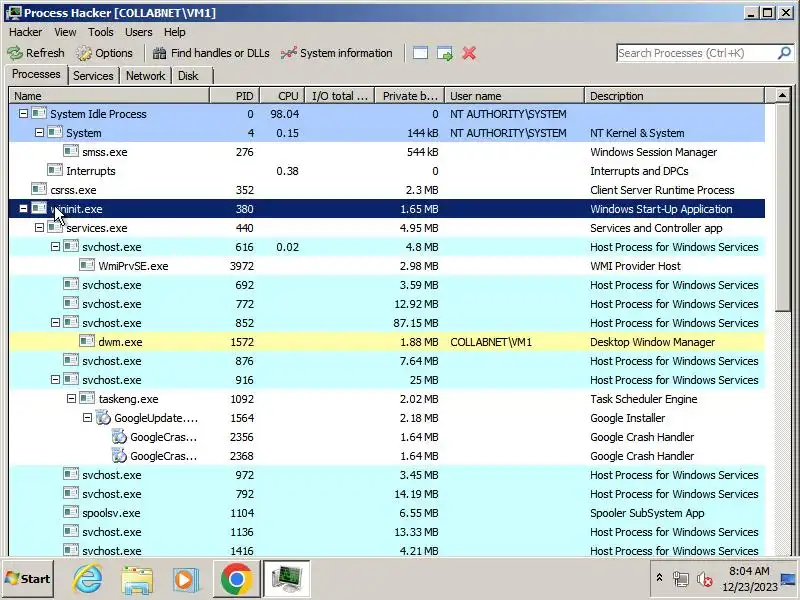Screen dimensions: 800x600
Task: Collapse the services.exe tree node
Action: pos(39,228)
